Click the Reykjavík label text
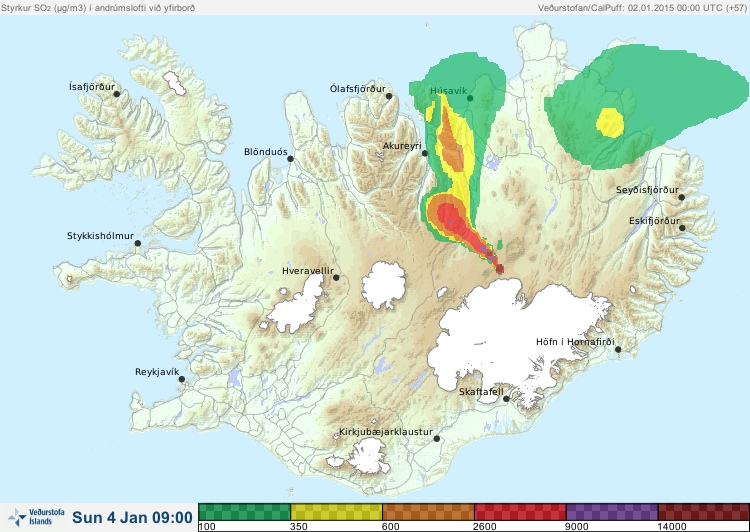750x532 pixels. tap(157, 372)
